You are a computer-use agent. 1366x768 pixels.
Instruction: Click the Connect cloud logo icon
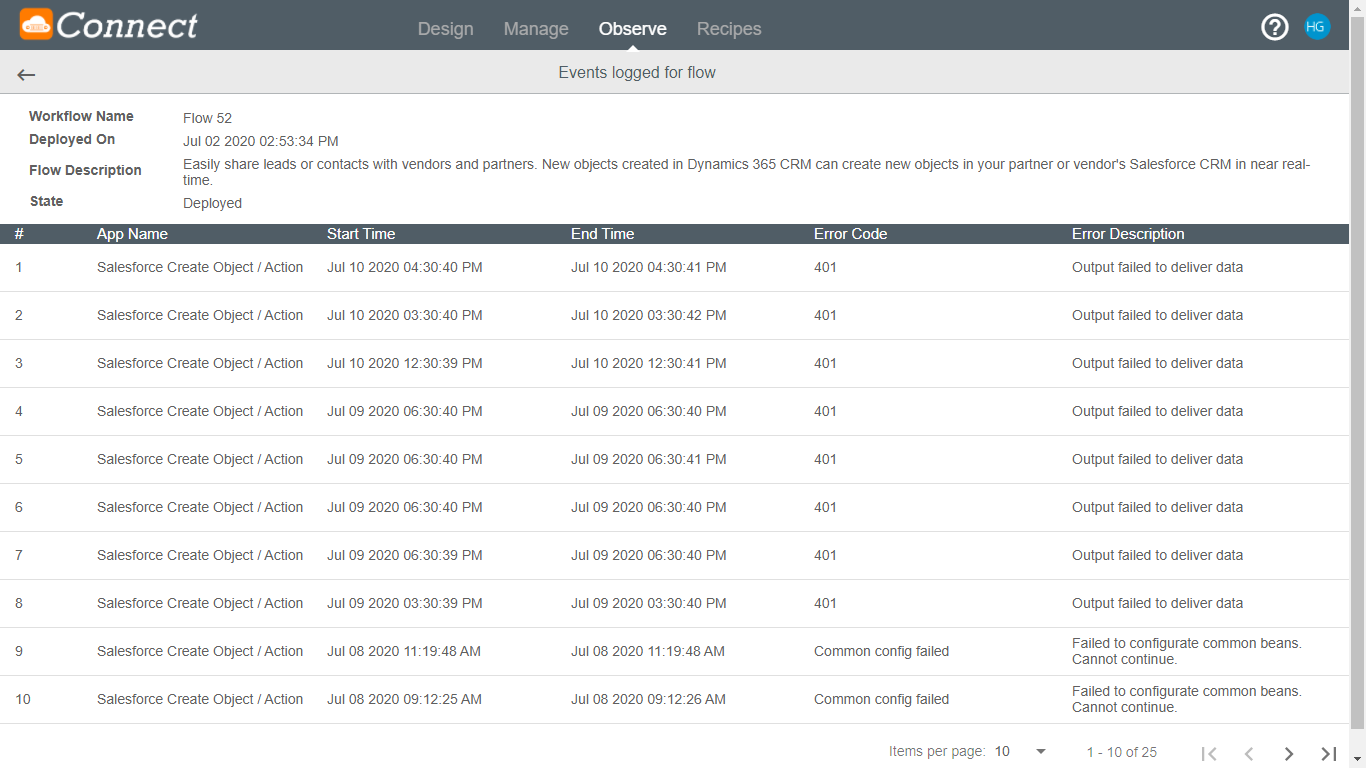coord(37,24)
